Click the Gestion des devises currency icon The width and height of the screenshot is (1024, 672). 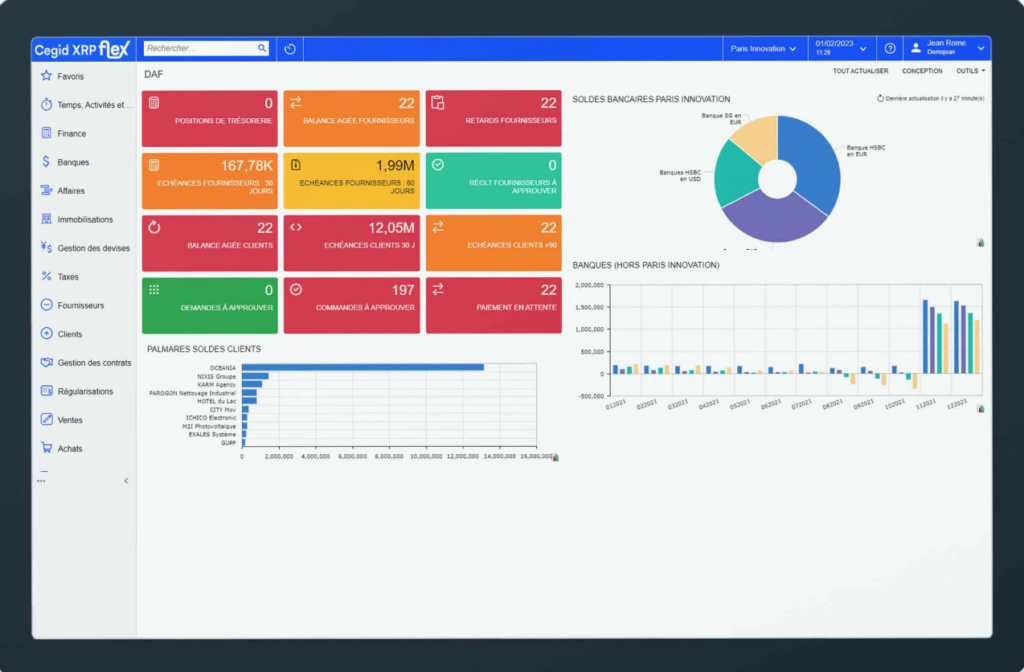pos(46,248)
